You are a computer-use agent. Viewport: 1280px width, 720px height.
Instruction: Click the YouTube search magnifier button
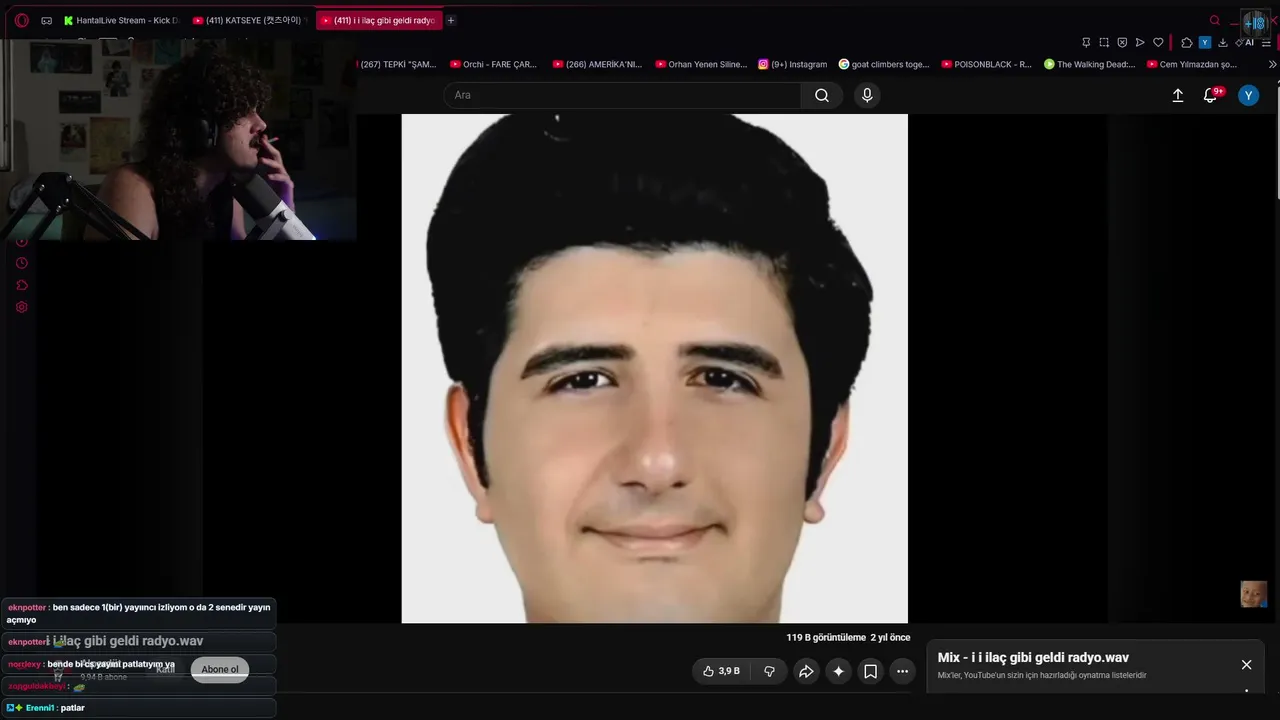[x=822, y=95]
